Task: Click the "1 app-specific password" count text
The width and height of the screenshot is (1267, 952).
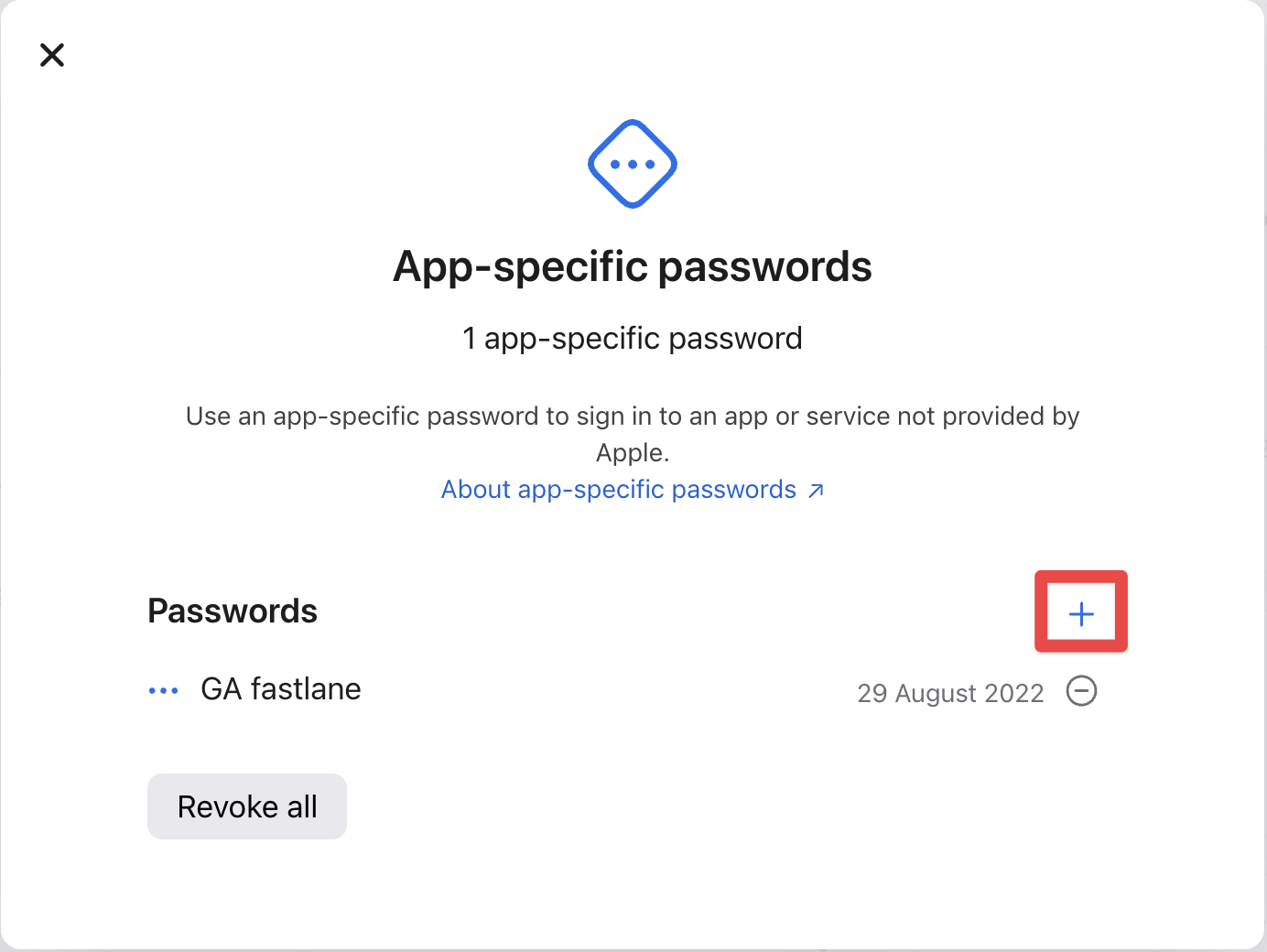Action: coord(632,339)
